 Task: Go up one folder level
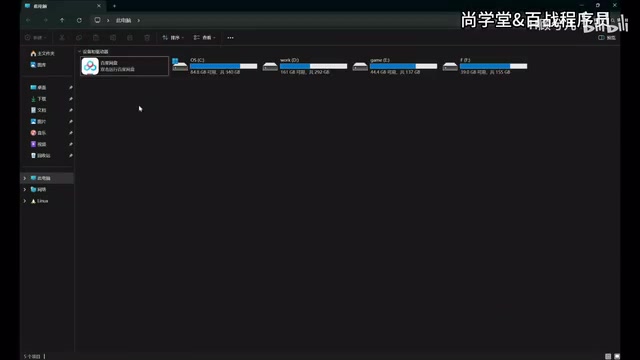coord(62,20)
